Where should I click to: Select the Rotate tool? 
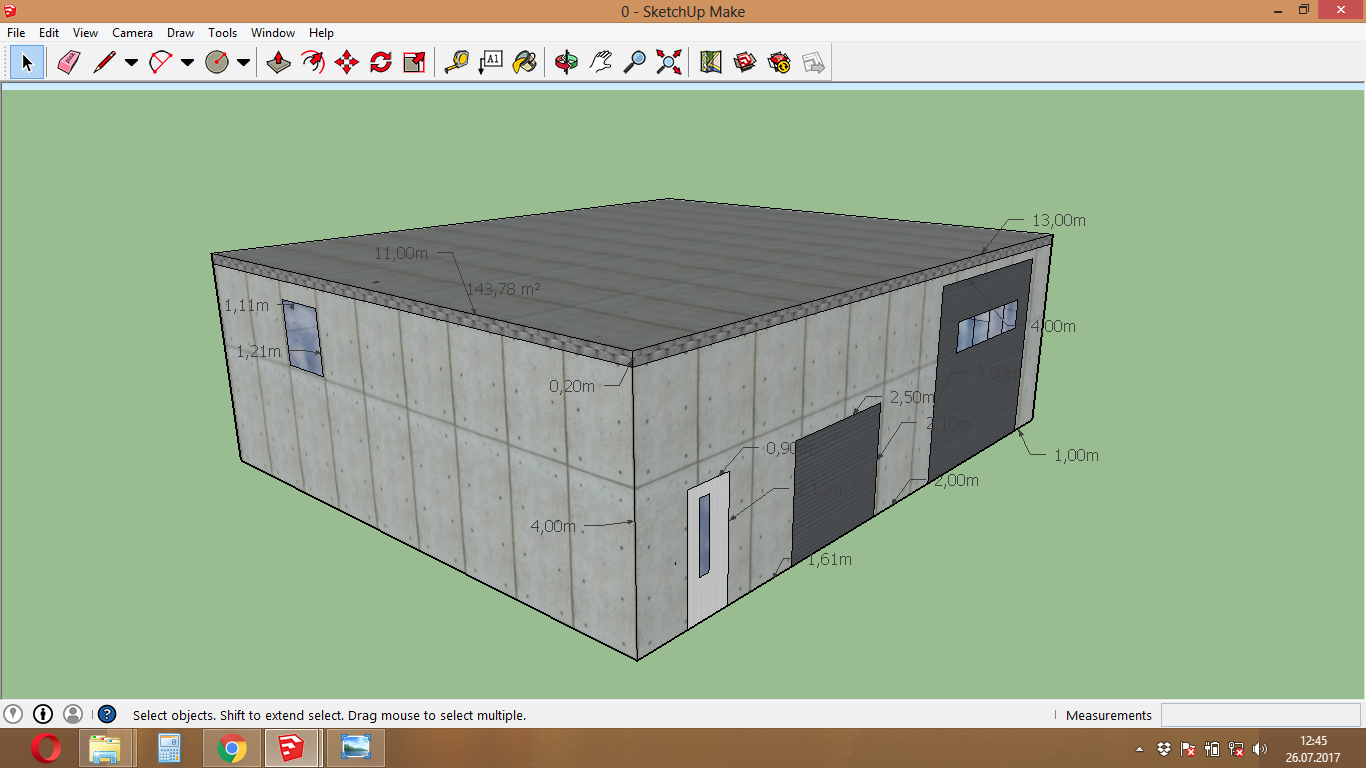point(381,63)
